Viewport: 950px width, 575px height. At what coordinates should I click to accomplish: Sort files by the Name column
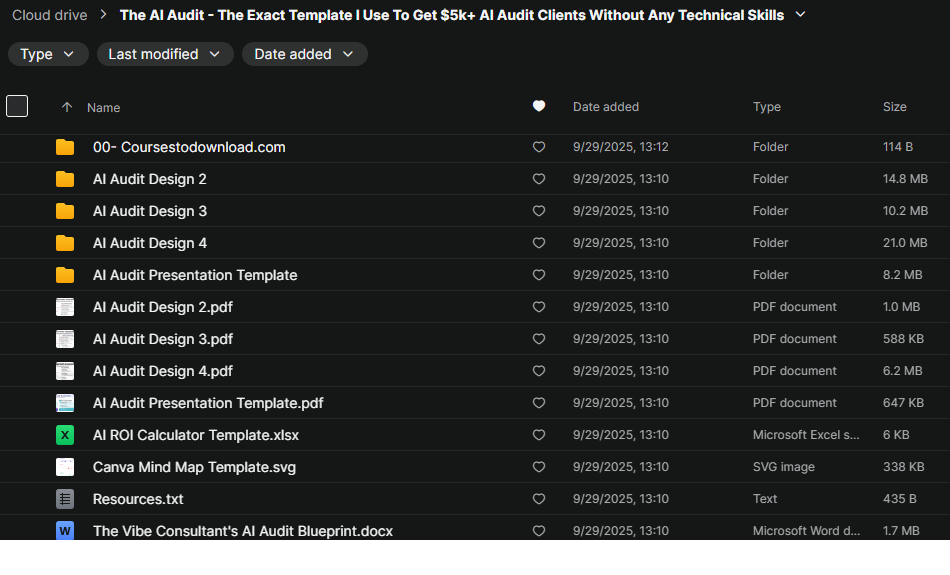(x=103, y=107)
